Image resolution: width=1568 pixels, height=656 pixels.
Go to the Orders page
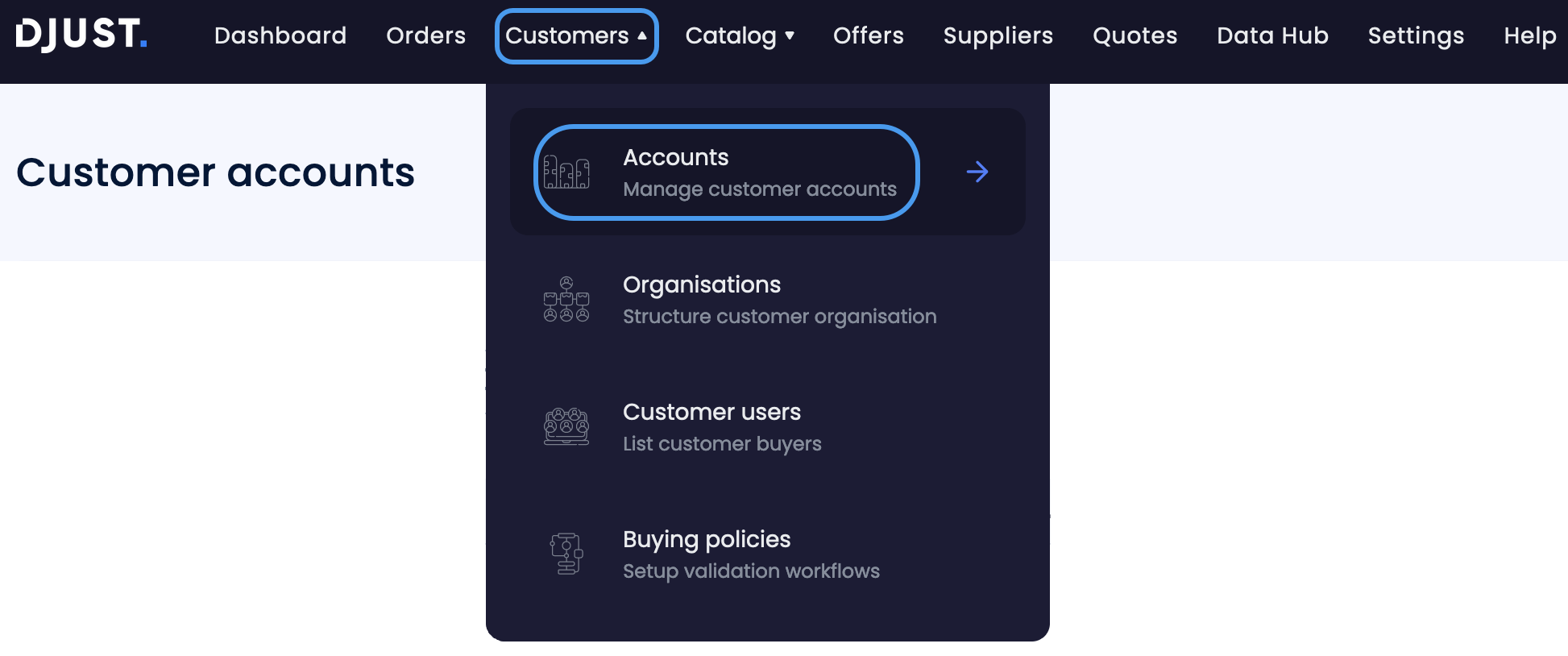425,35
